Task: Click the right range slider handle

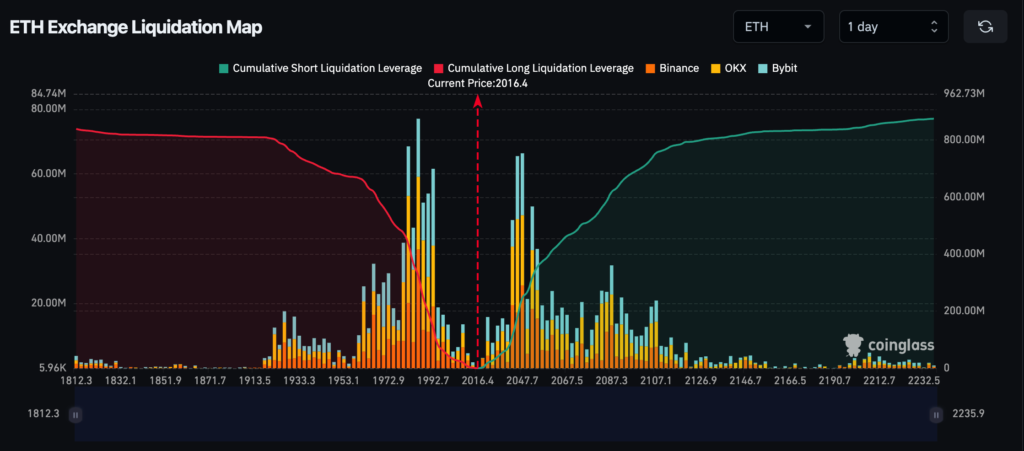Action: (x=936, y=415)
